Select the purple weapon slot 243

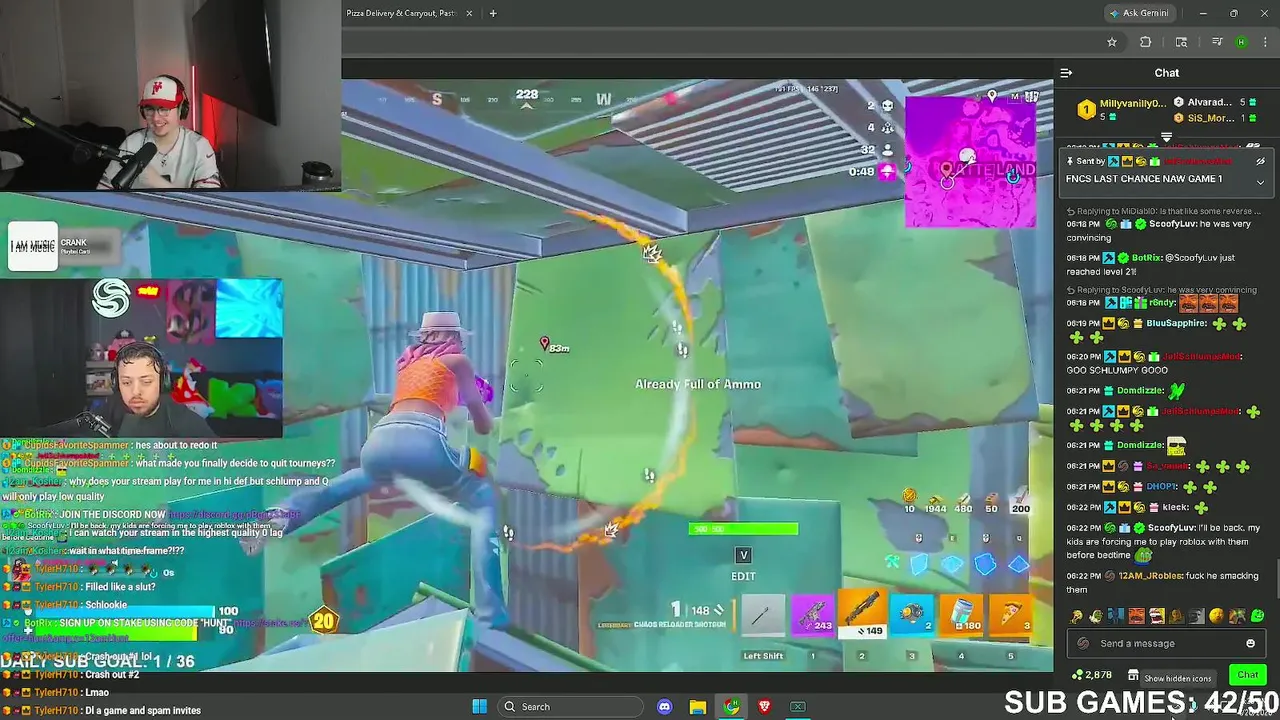pyautogui.click(x=812, y=617)
